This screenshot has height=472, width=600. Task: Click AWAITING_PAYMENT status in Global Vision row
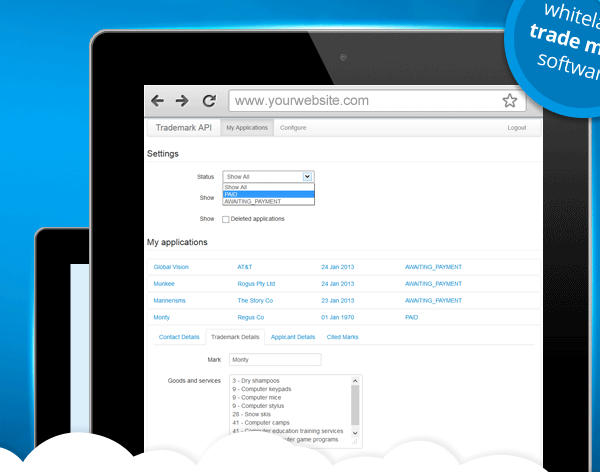[433, 267]
